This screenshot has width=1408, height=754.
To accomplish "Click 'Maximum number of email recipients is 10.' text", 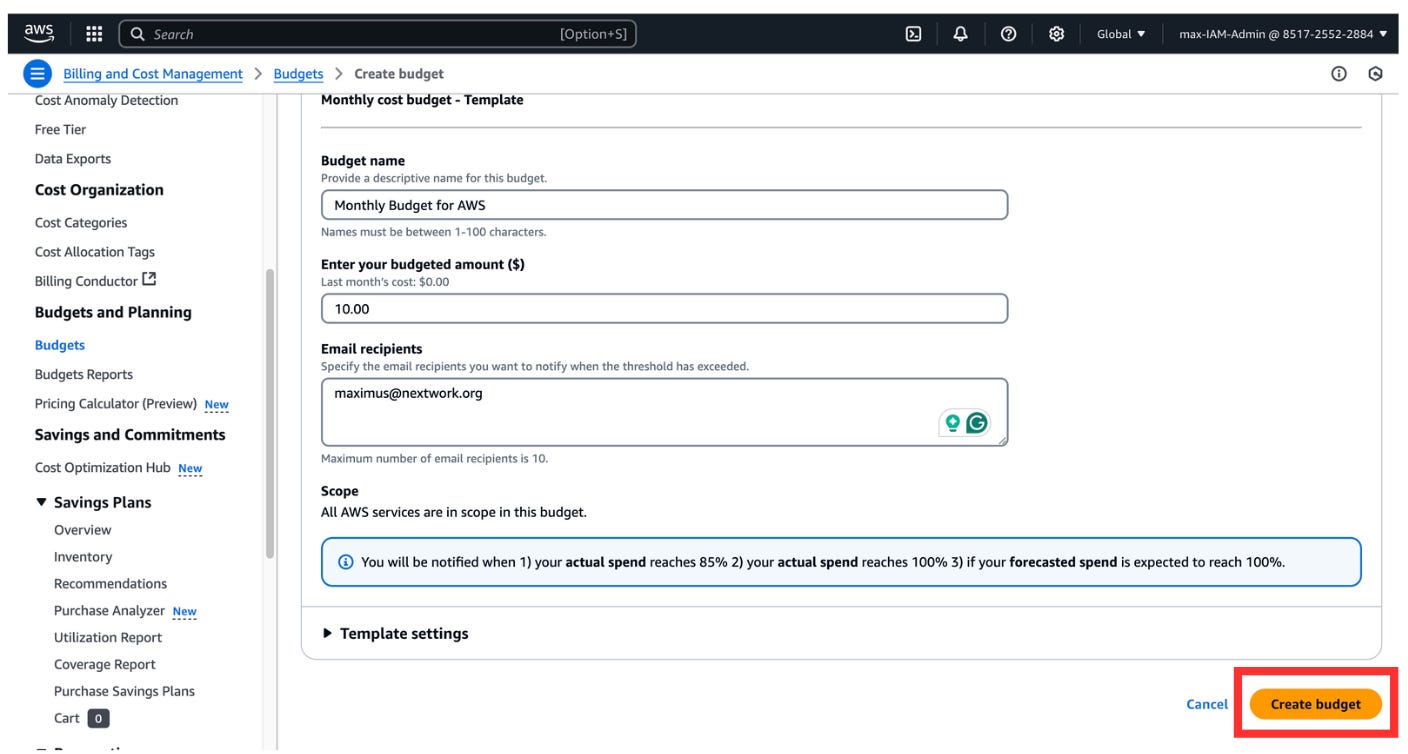I will pyautogui.click(x=434, y=459).
